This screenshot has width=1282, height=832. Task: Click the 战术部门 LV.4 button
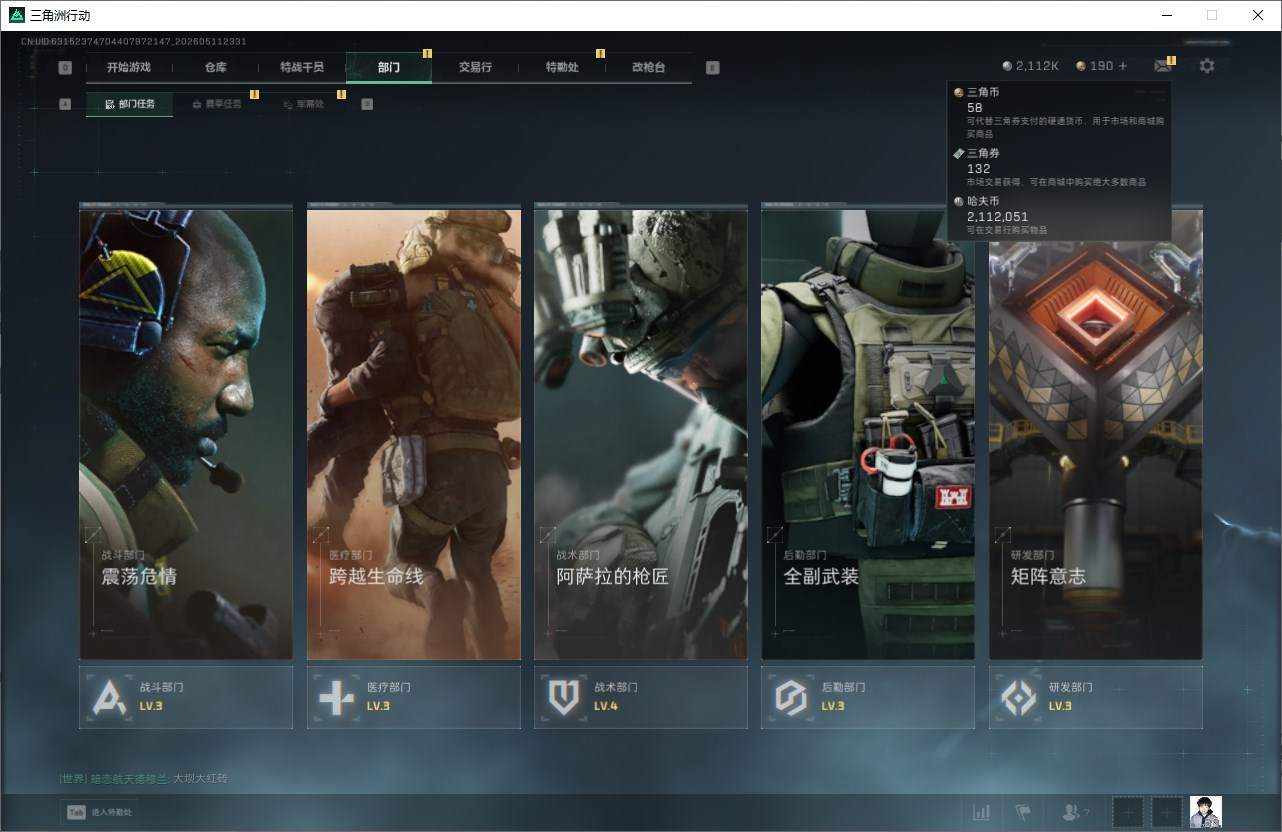641,697
